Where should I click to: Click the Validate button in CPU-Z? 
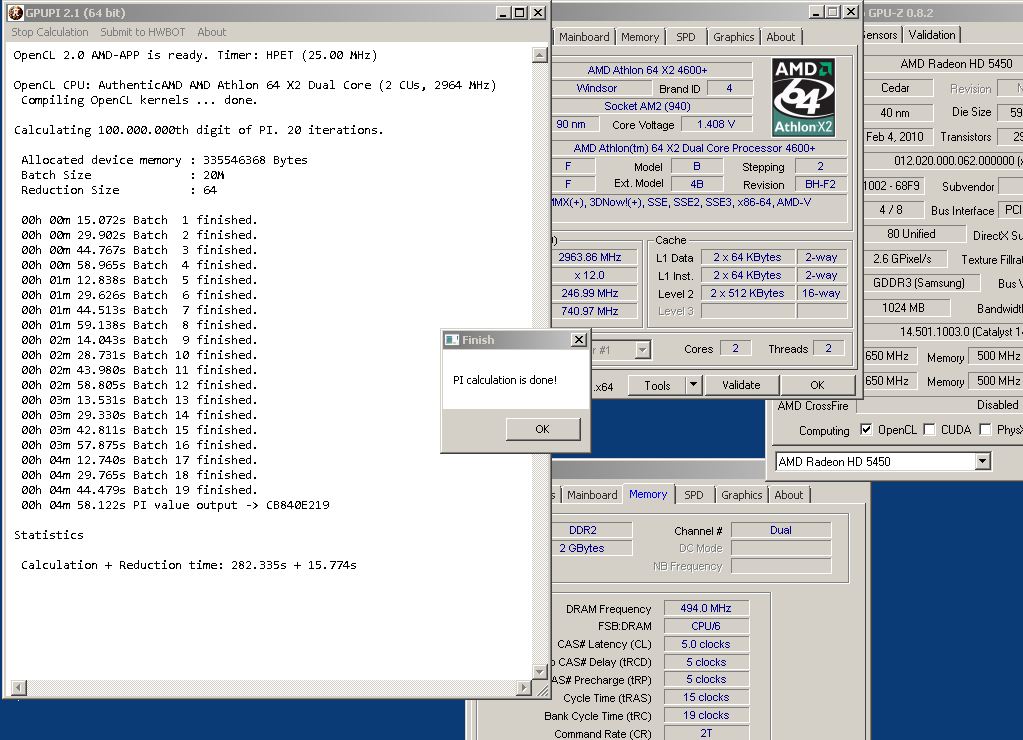pos(741,385)
